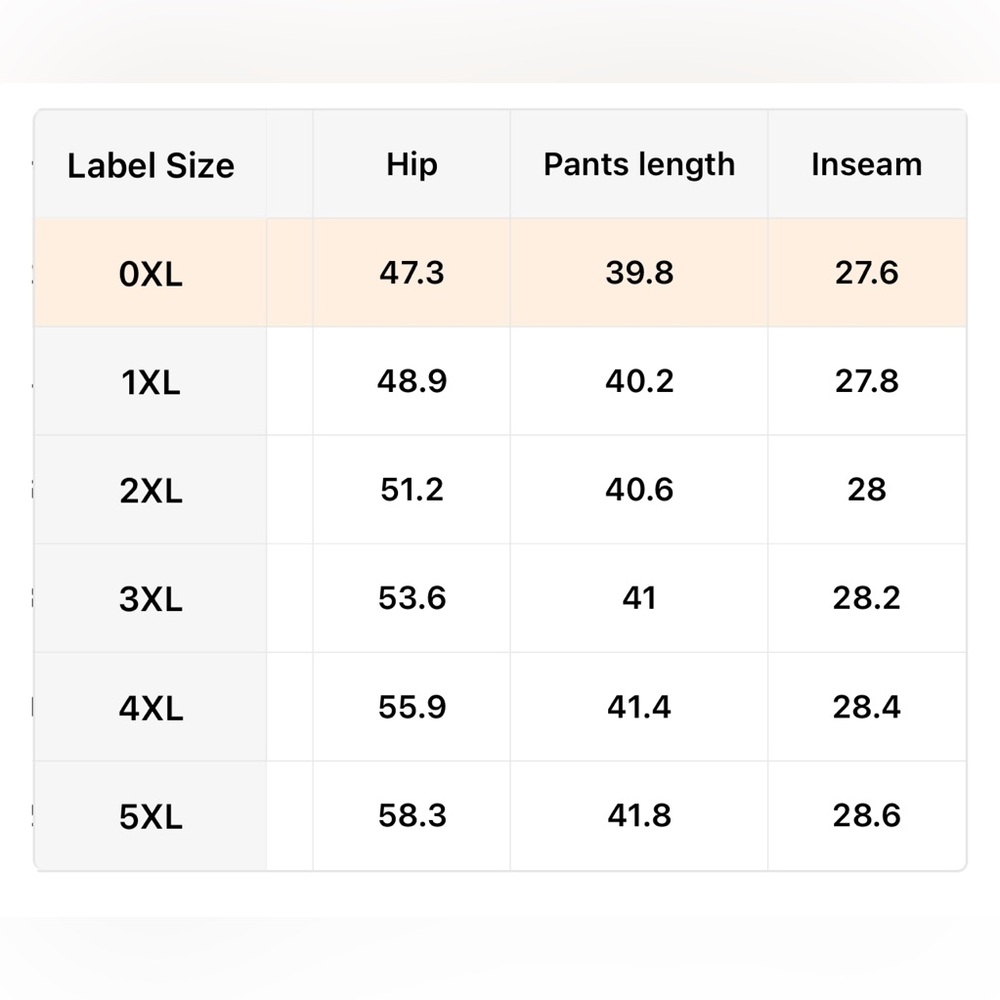The image size is (1000, 1000).
Task: Click the 53.6 hip value for 3XL
Action: pos(412,598)
